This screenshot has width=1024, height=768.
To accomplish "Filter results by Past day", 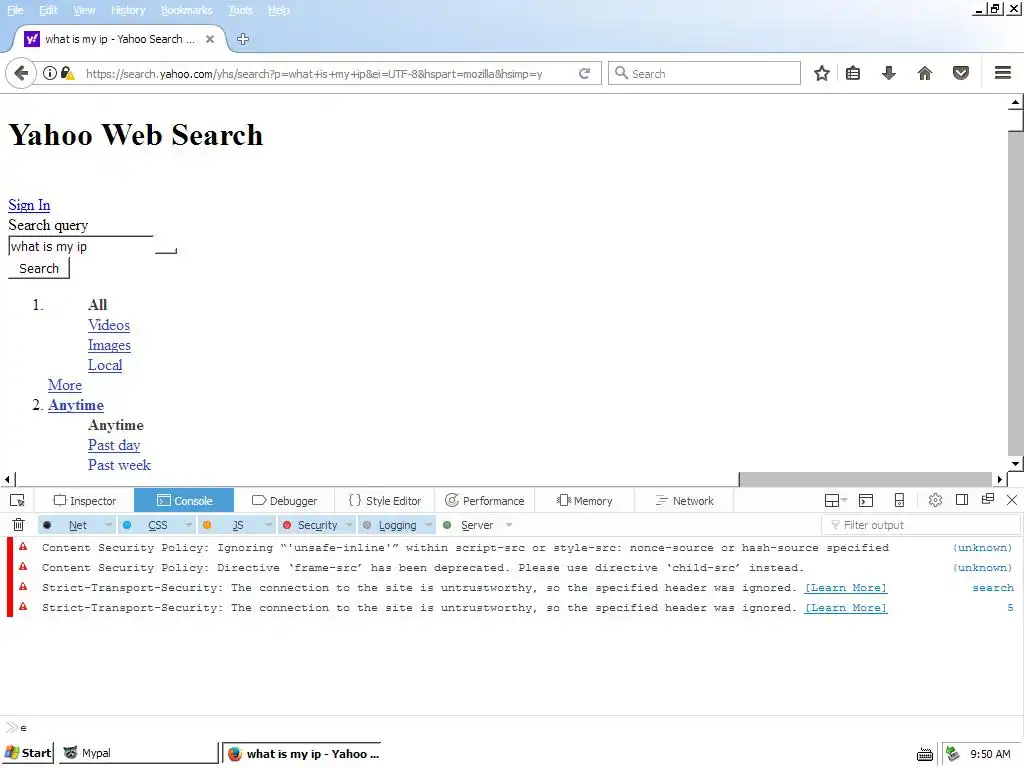I will point(114,445).
